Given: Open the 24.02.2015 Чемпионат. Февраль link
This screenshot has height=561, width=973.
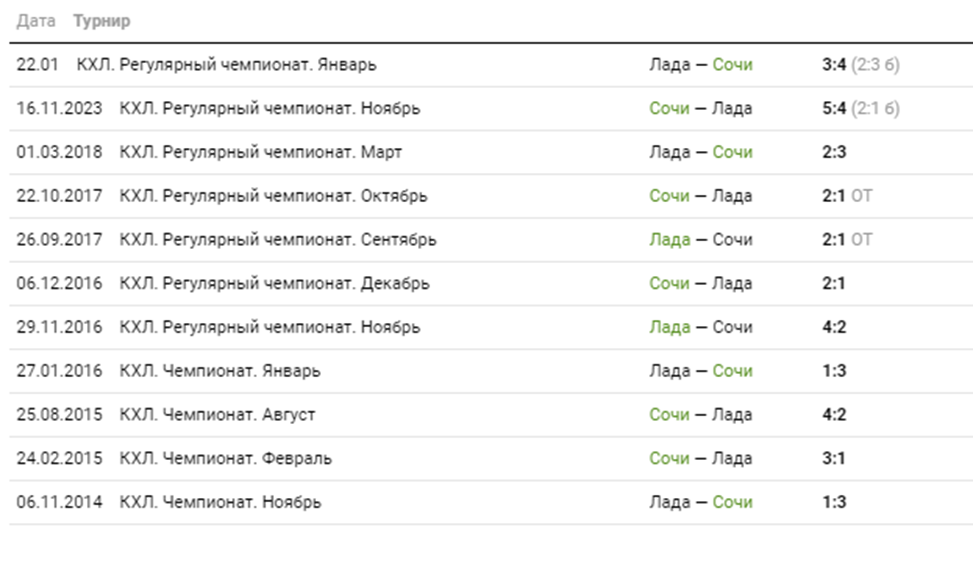Looking at the screenshot, I should (226, 459).
